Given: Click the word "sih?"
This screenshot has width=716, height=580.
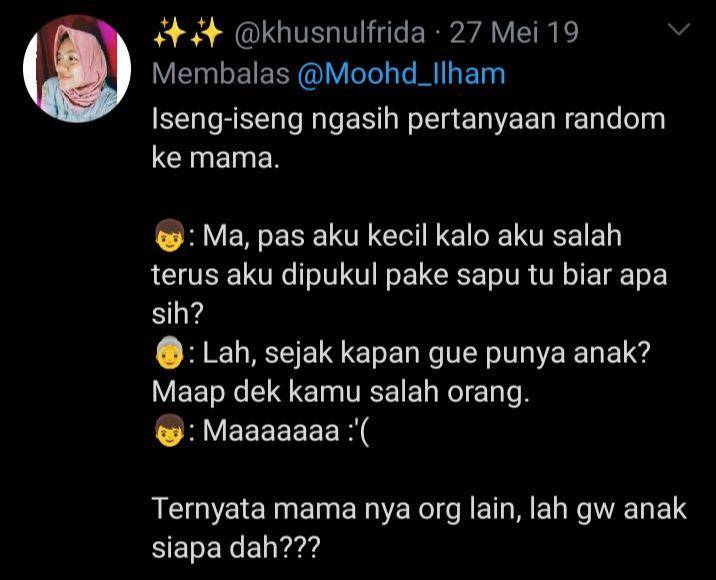Looking at the screenshot, I should tap(177, 314).
